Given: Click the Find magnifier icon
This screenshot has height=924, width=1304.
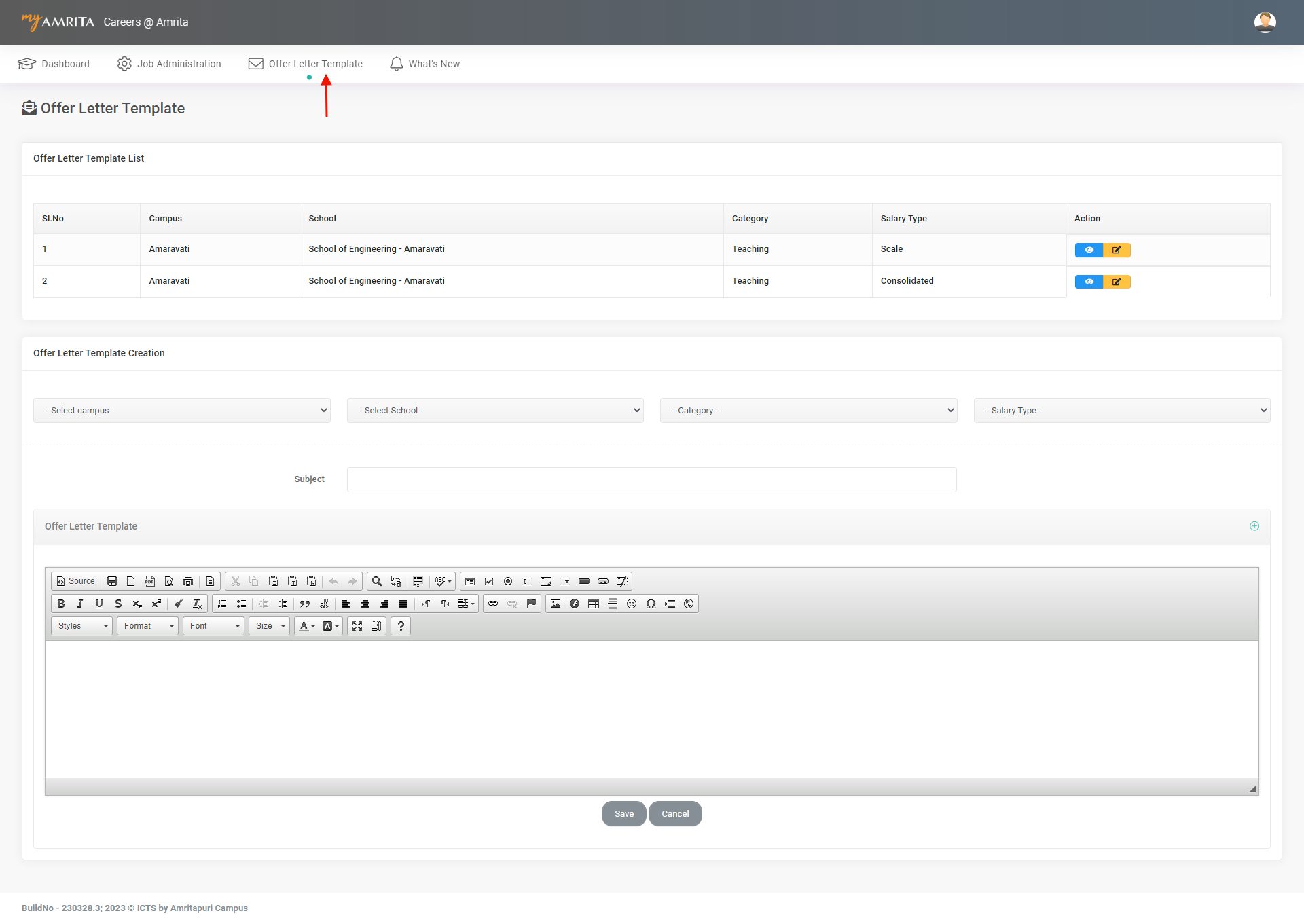Looking at the screenshot, I should 377,581.
